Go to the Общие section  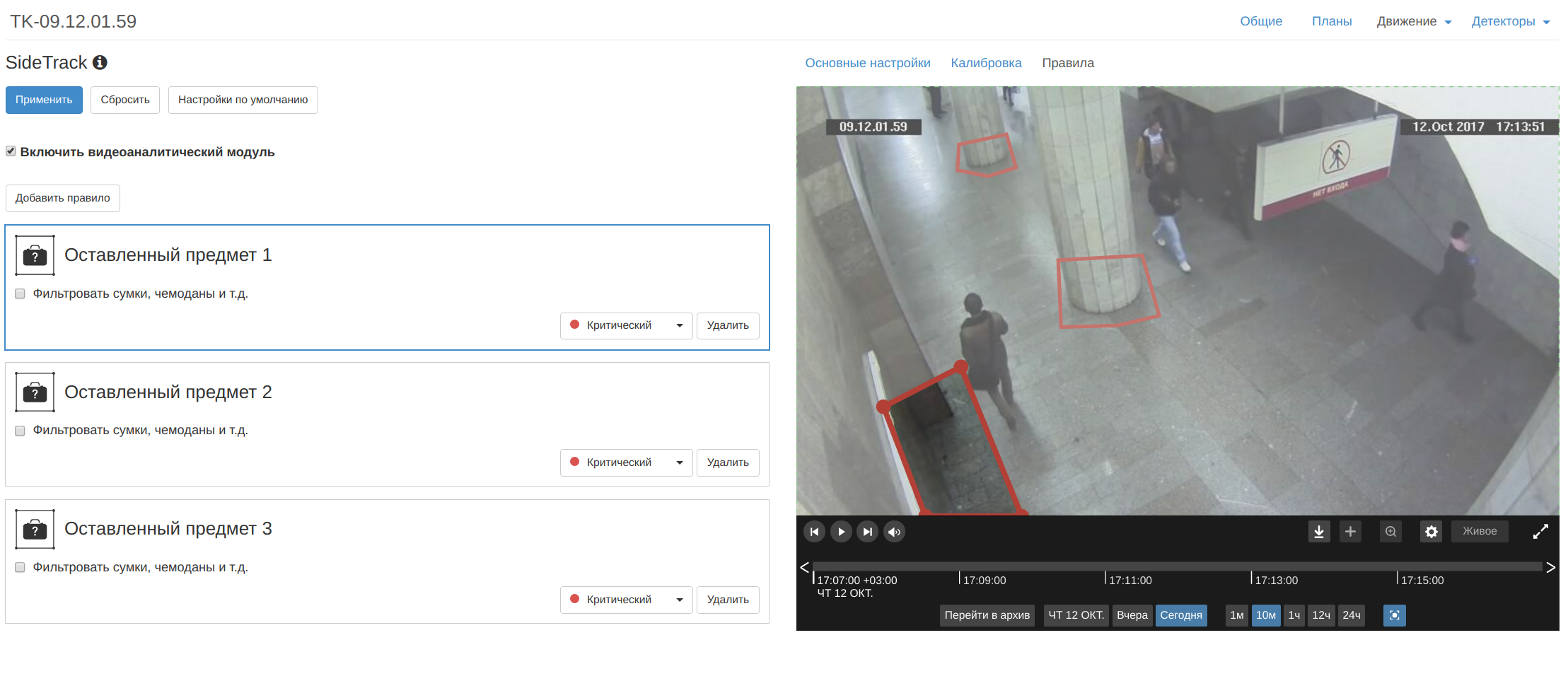click(1261, 21)
